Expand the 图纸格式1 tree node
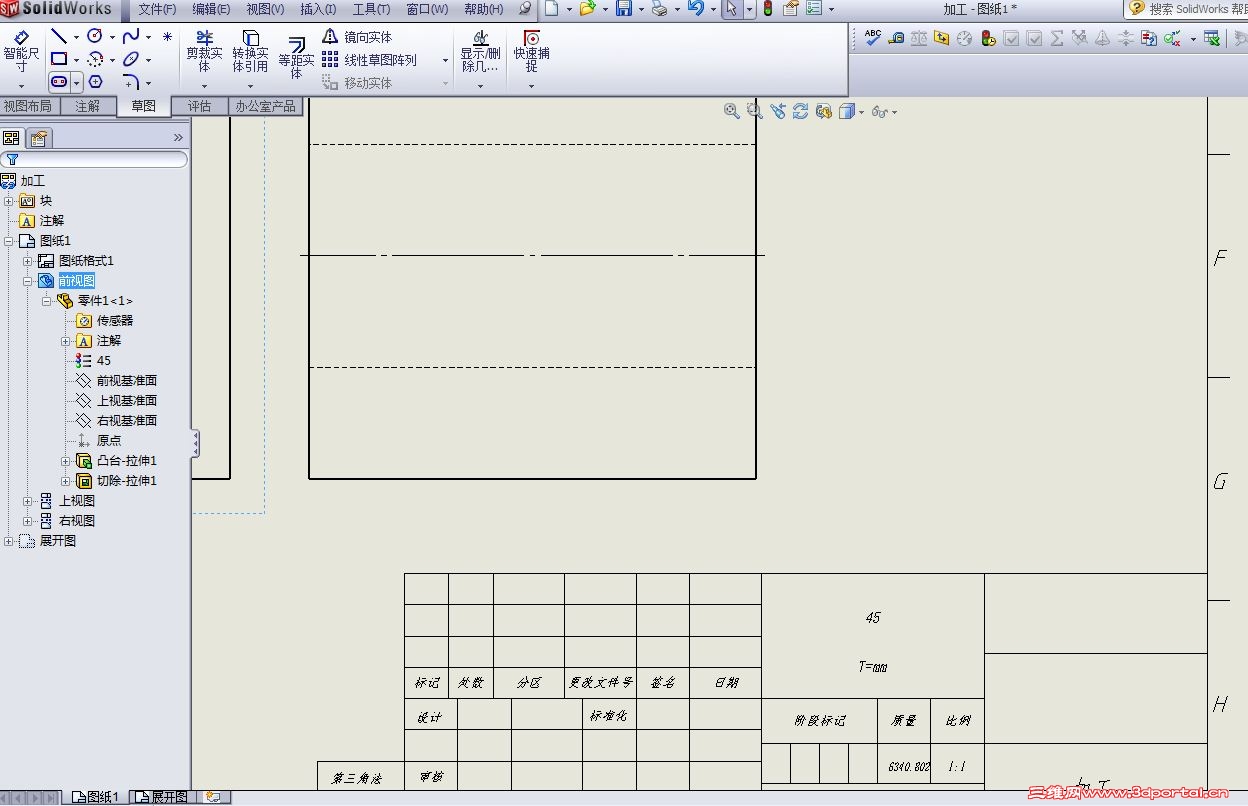1248x806 pixels. [x=28, y=261]
